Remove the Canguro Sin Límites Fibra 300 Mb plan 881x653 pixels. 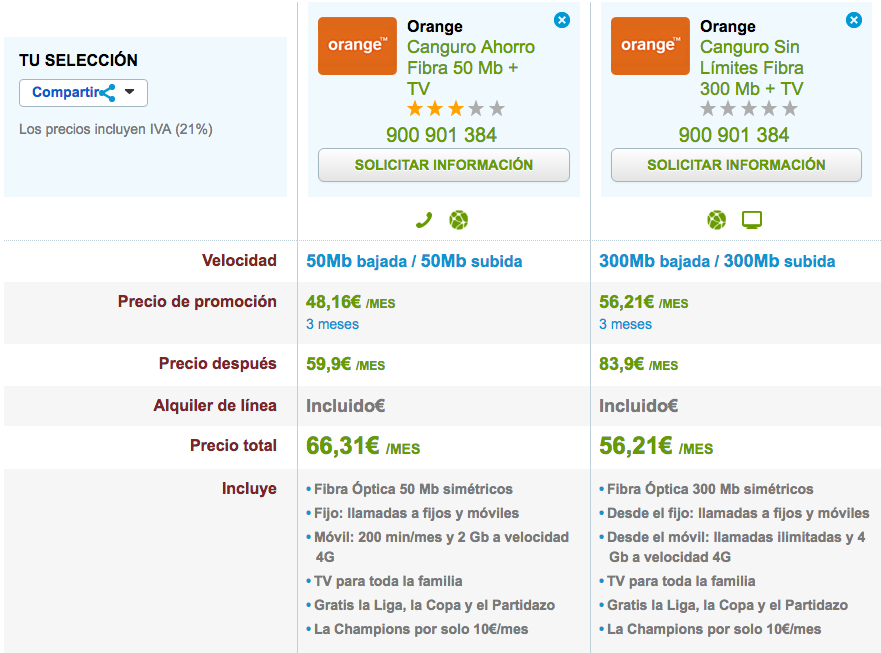(854, 20)
